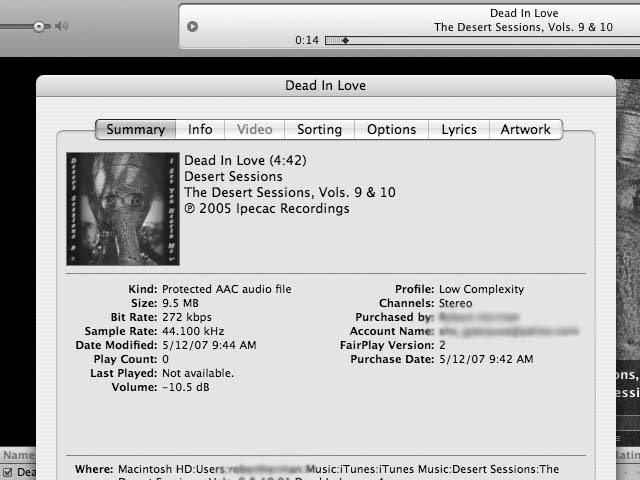Switch to the Summary tab
Viewport: 640px width, 480px height.
click(136, 129)
